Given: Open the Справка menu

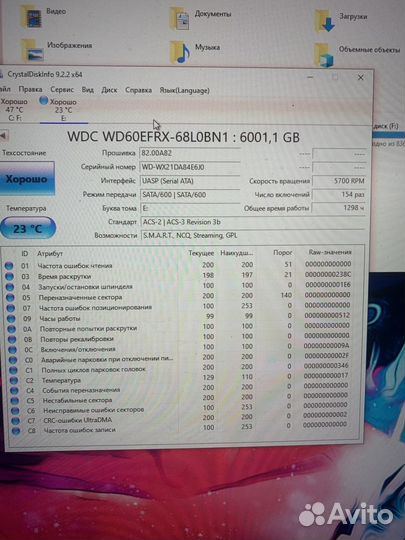Looking at the screenshot, I should (138, 90).
